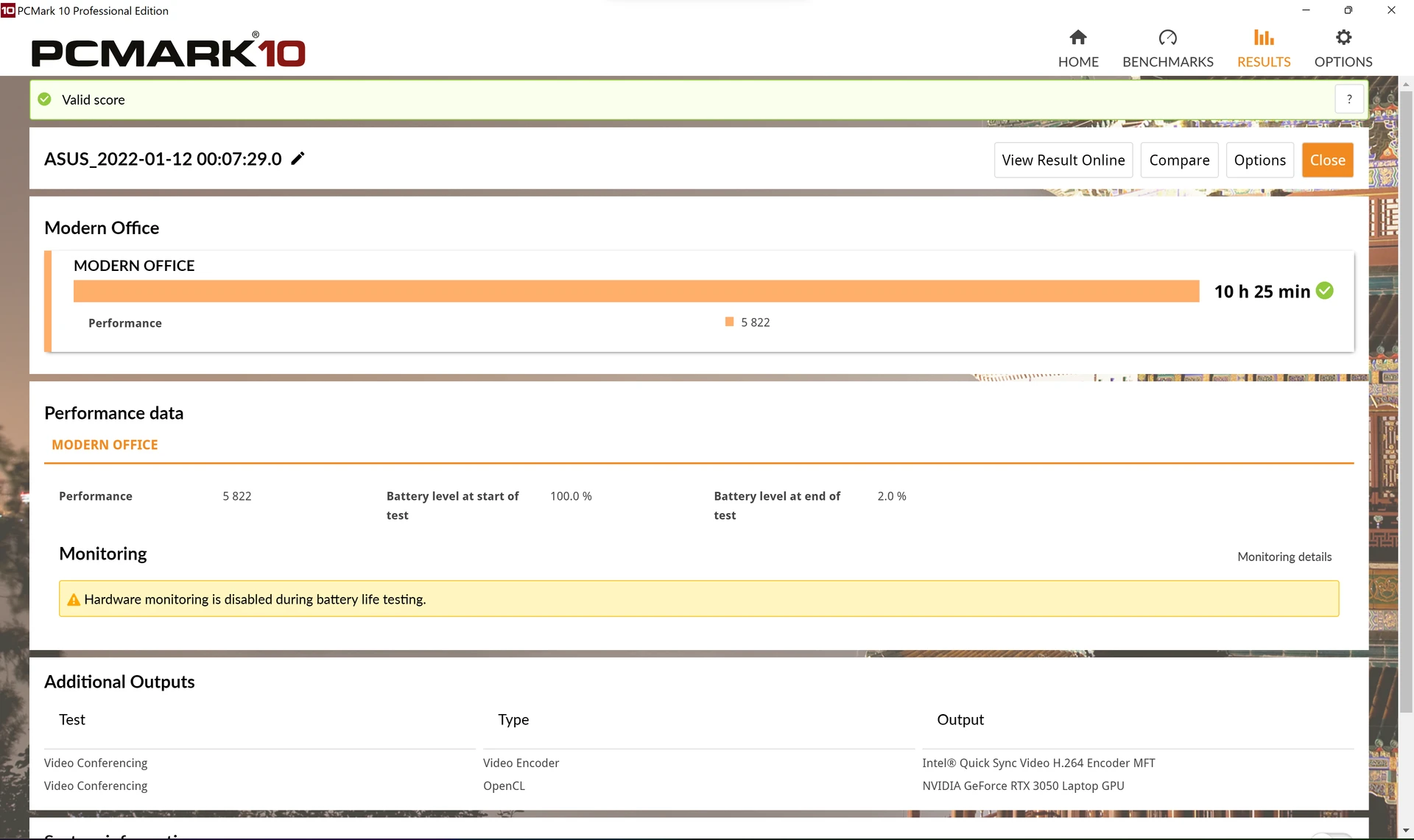Click the OpenCL type cell
Image resolution: width=1414 pixels, height=840 pixels.
[x=504, y=786]
